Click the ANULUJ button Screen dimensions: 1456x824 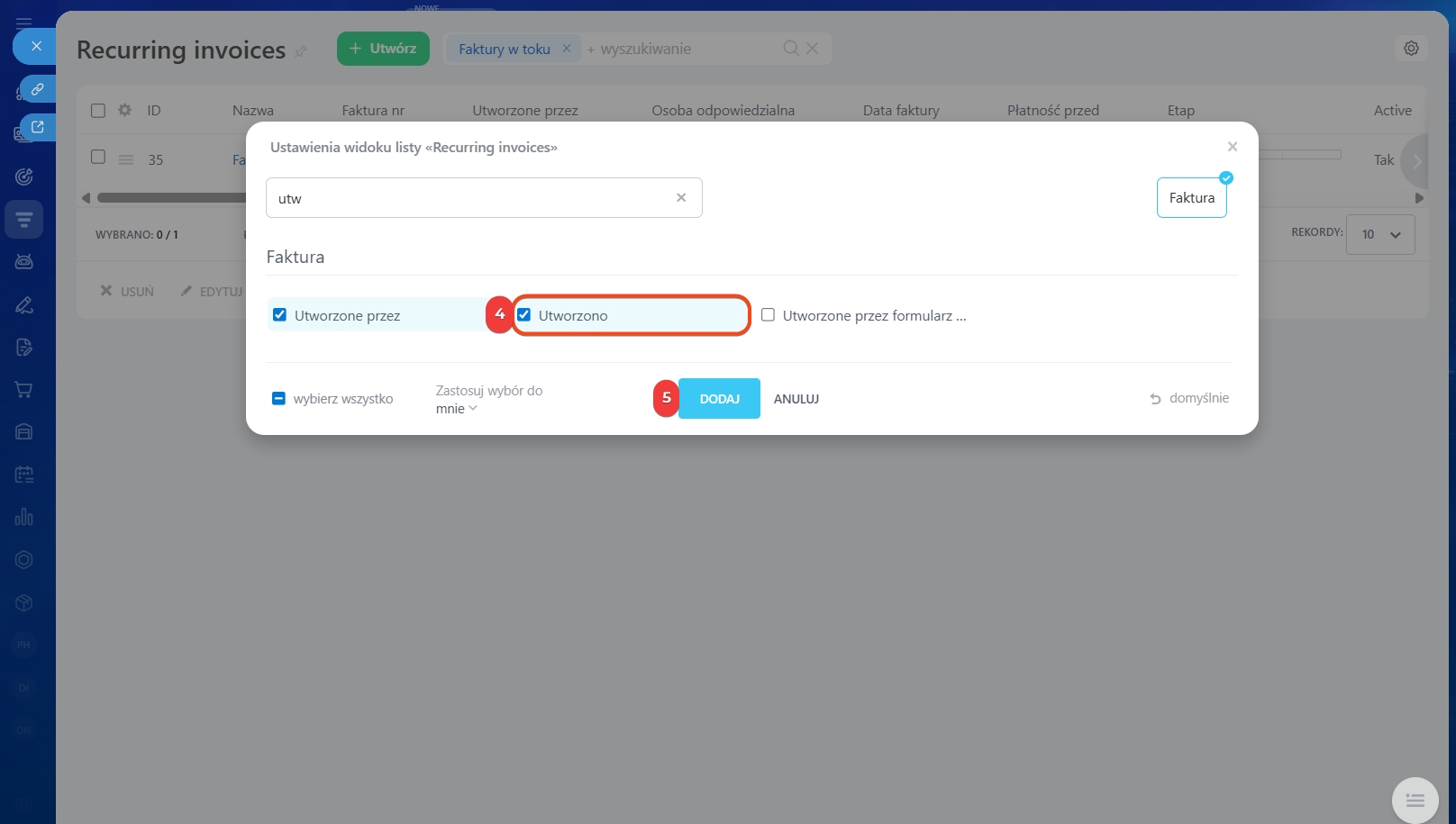[x=796, y=399]
